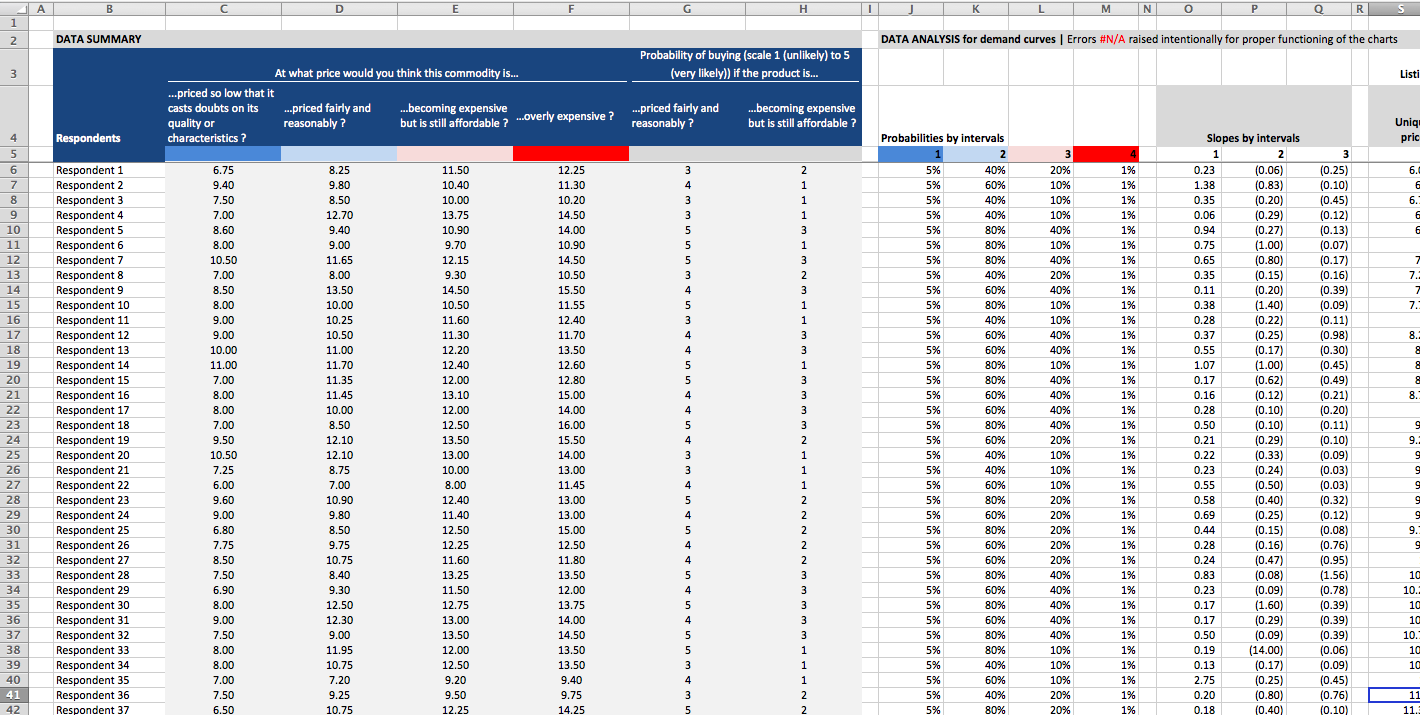The width and height of the screenshot is (1420, 715).
Task: Select row 1 header
Action: (13, 23)
